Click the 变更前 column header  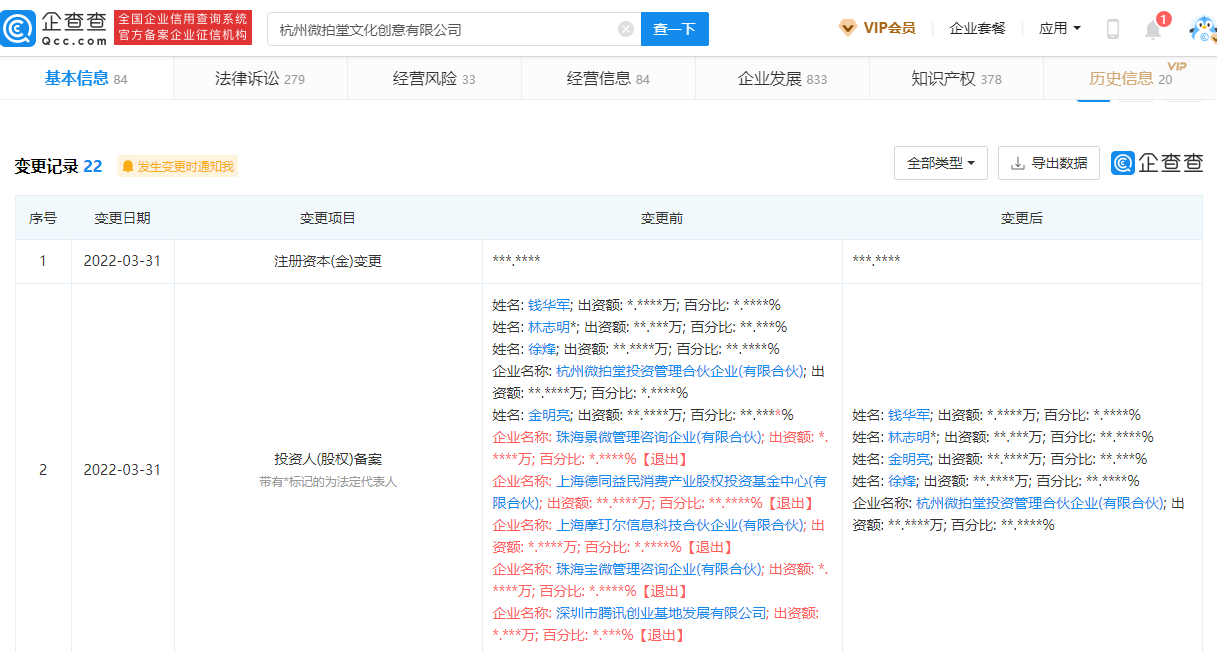tap(662, 218)
